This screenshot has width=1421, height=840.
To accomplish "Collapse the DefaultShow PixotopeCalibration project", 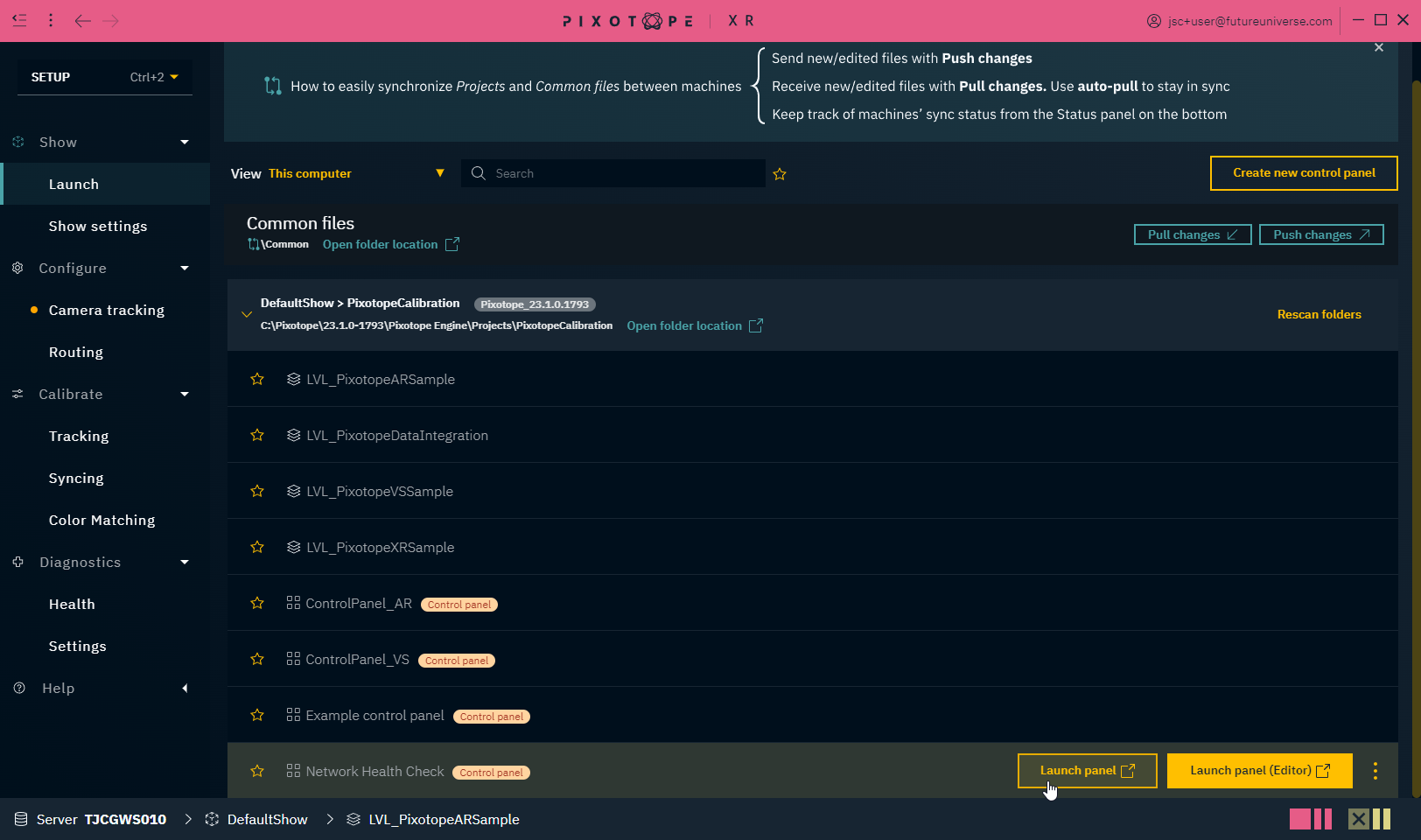I will (247, 314).
